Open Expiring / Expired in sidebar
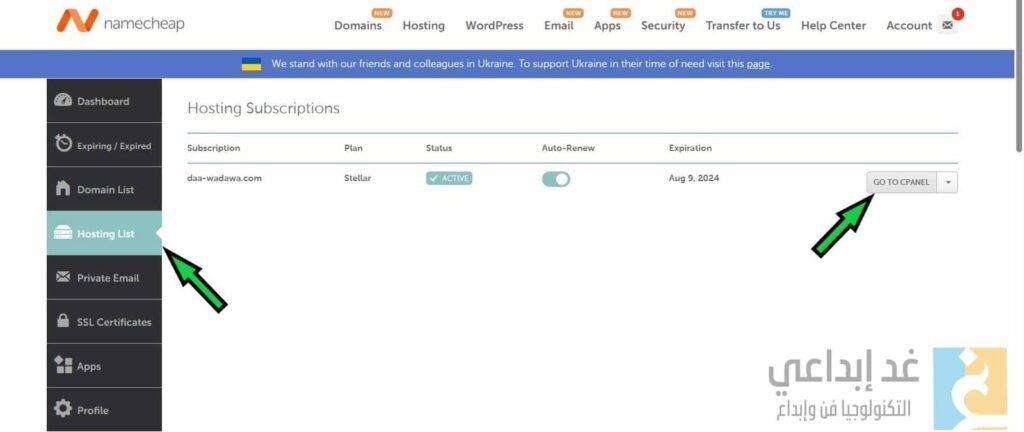The width and height of the screenshot is (1024, 432). point(104,145)
